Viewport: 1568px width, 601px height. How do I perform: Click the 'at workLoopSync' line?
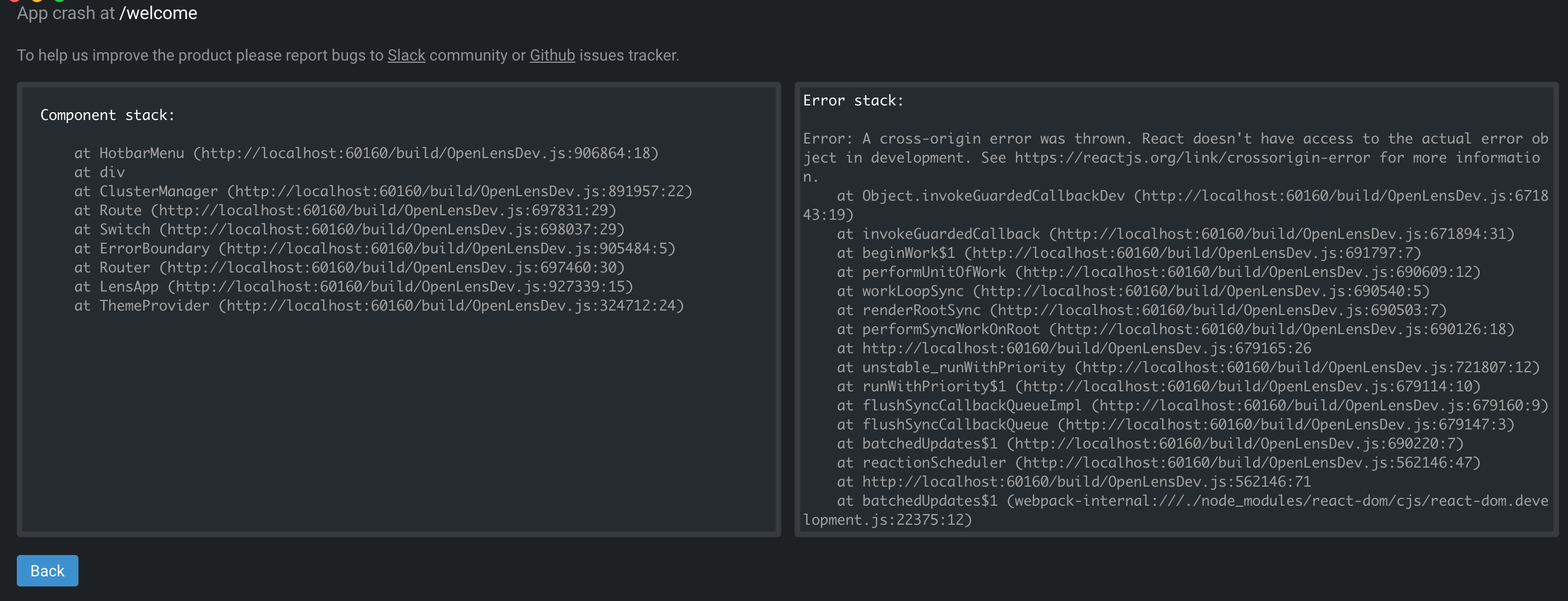click(1133, 291)
